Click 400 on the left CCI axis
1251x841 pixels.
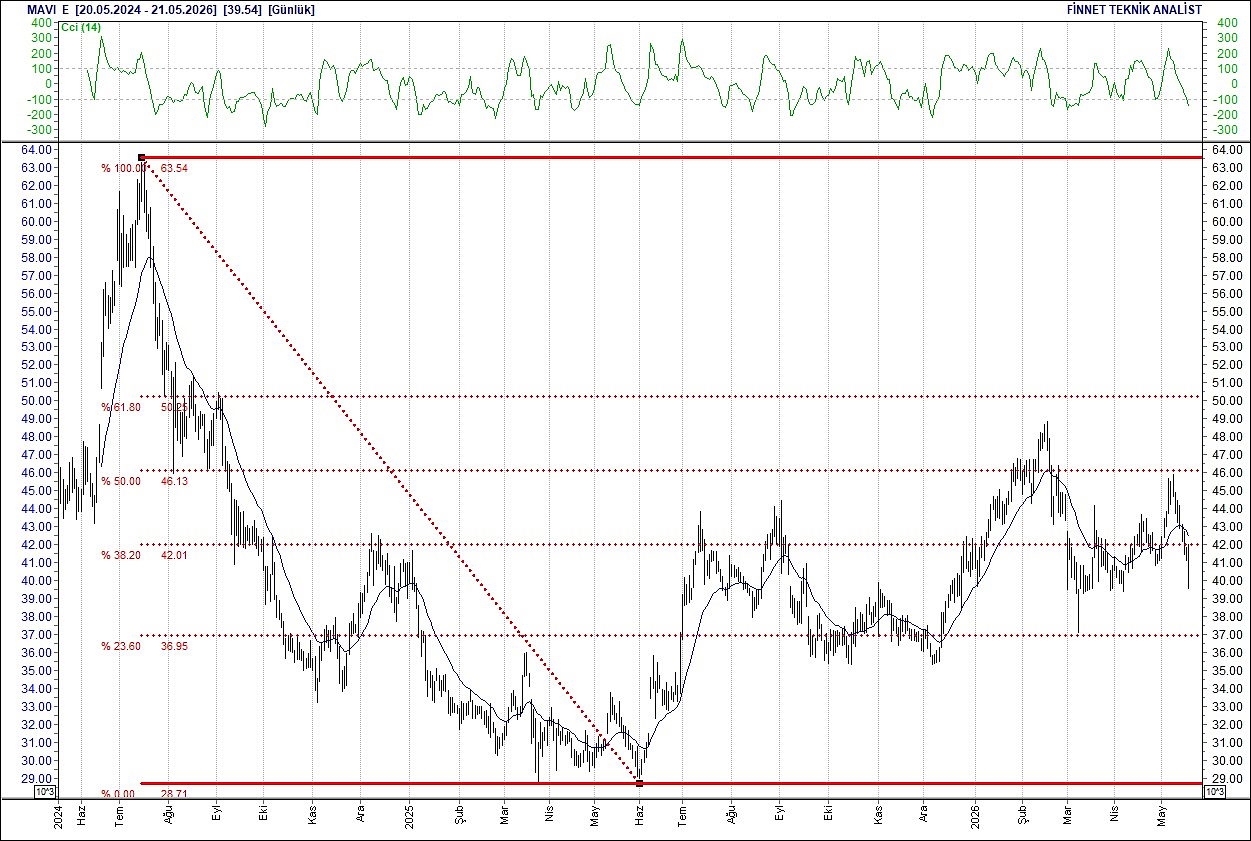coord(42,22)
